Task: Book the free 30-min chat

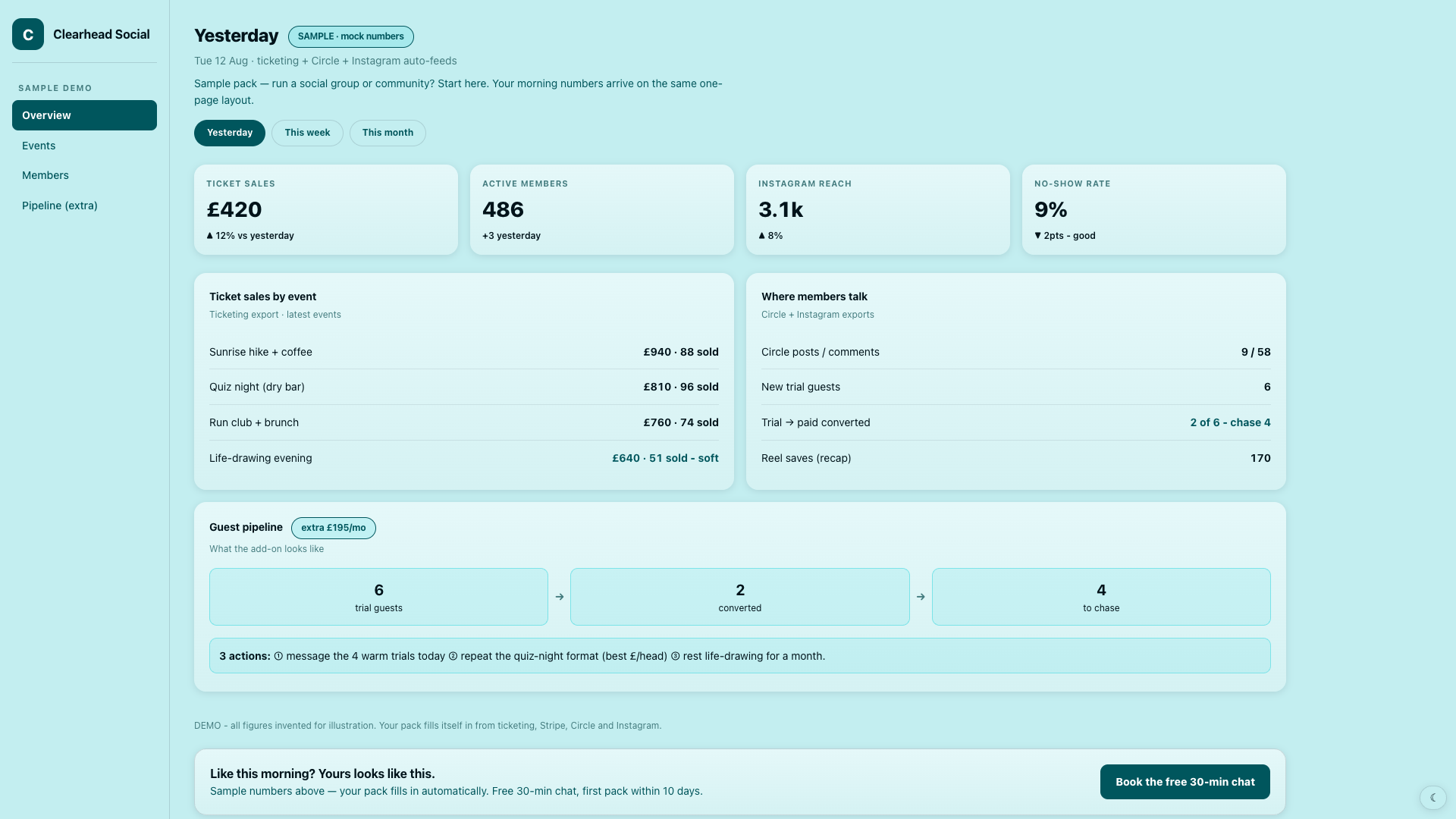Action: pos(1185,782)
